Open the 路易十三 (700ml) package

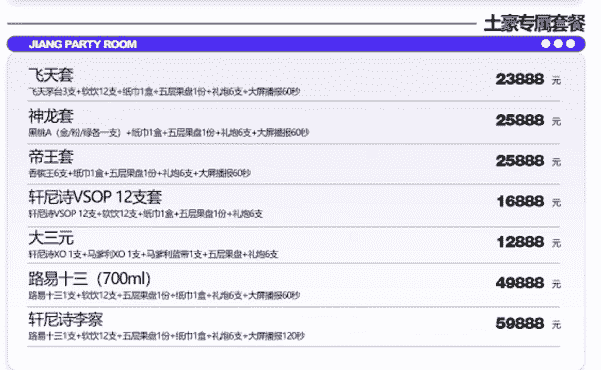[x=90, y=279]
